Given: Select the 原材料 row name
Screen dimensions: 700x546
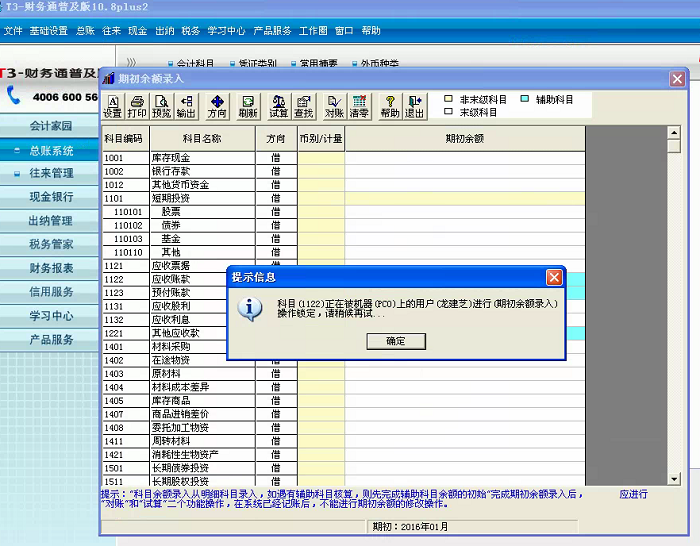Looking at the screenshot, I should [166, 374].
